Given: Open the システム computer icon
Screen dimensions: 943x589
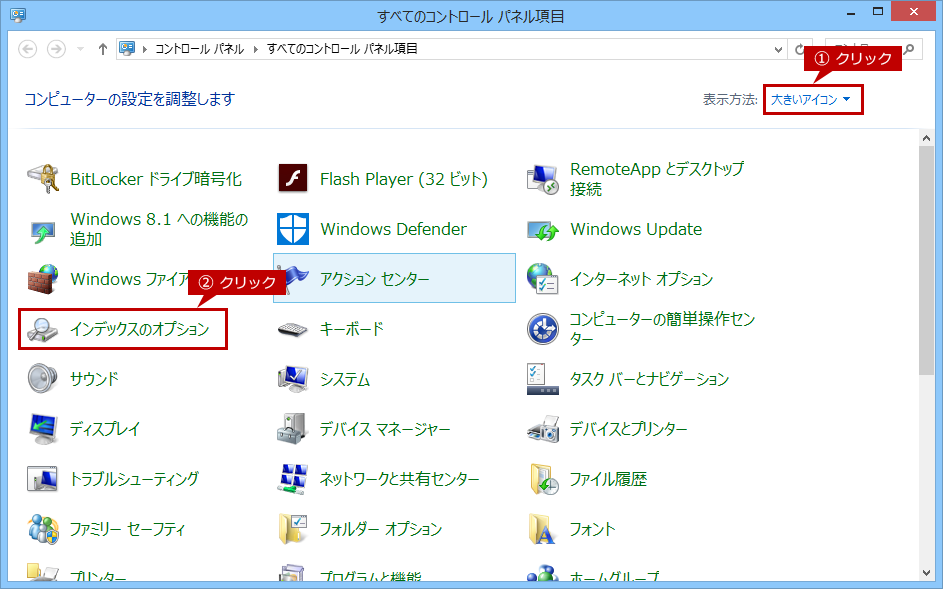Looking at the screenshot, I should point(293,379).
